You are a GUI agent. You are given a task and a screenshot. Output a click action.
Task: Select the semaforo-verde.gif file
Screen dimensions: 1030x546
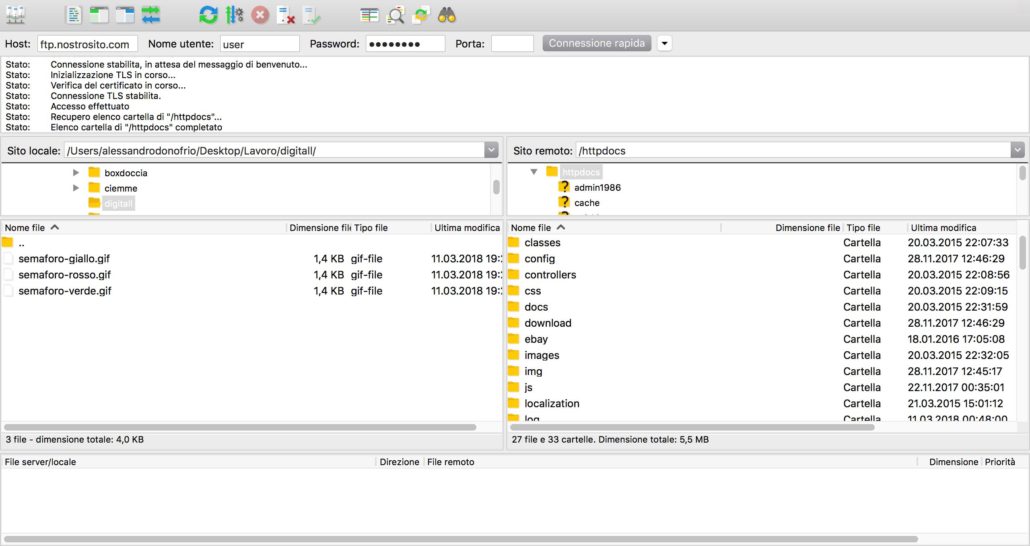point(65,291)
